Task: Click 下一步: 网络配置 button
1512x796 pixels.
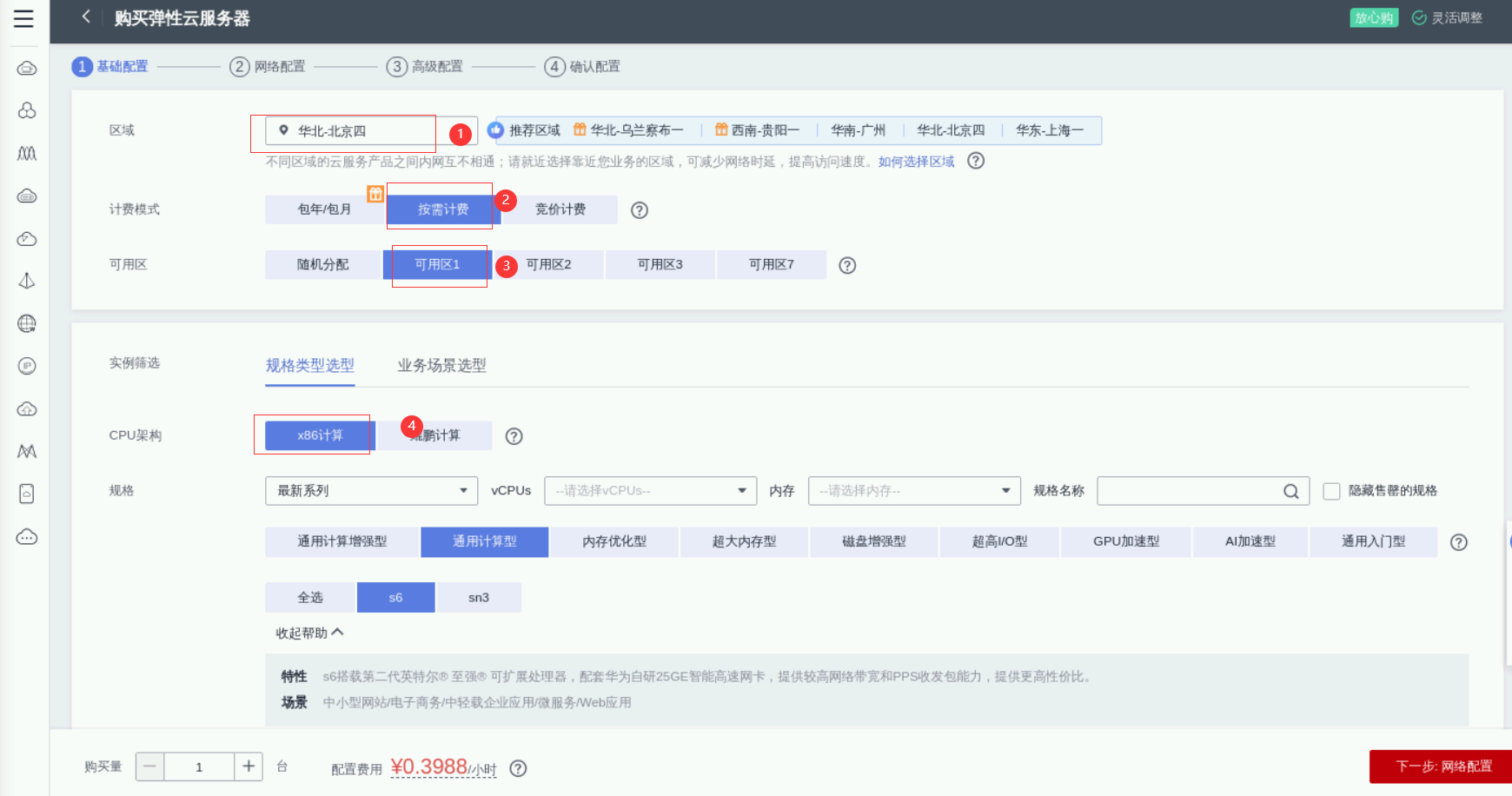Action: [1442, 766]
